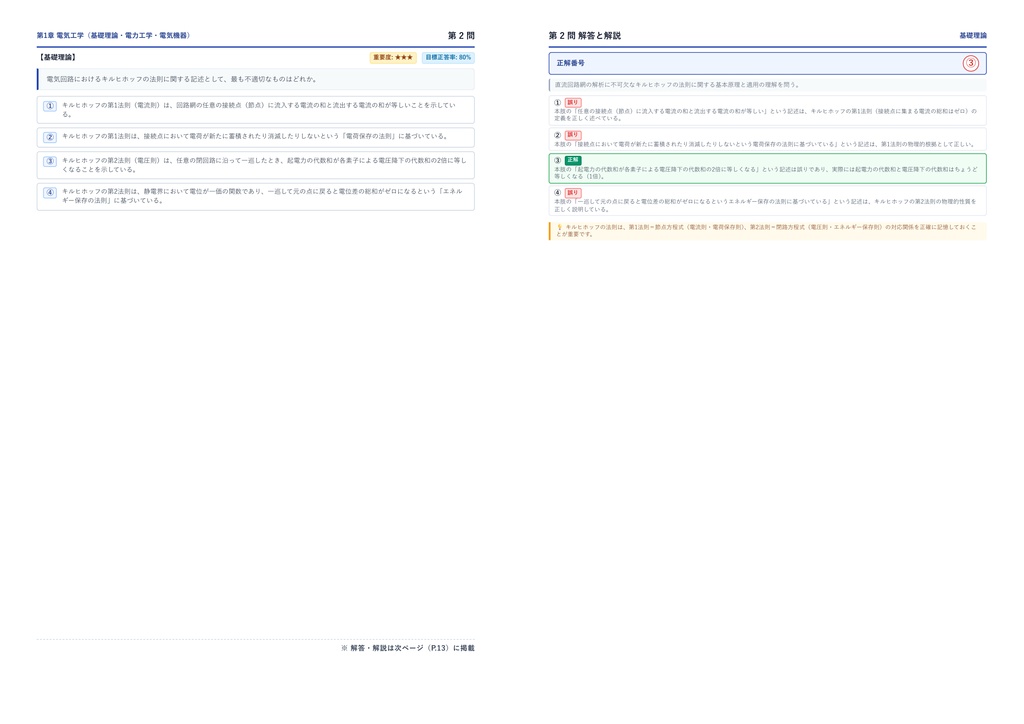The width and height of the screenshot is (1024, 724).
Task: Click the 目標正答率: 80% badge
Action: (x=448, y=57)
